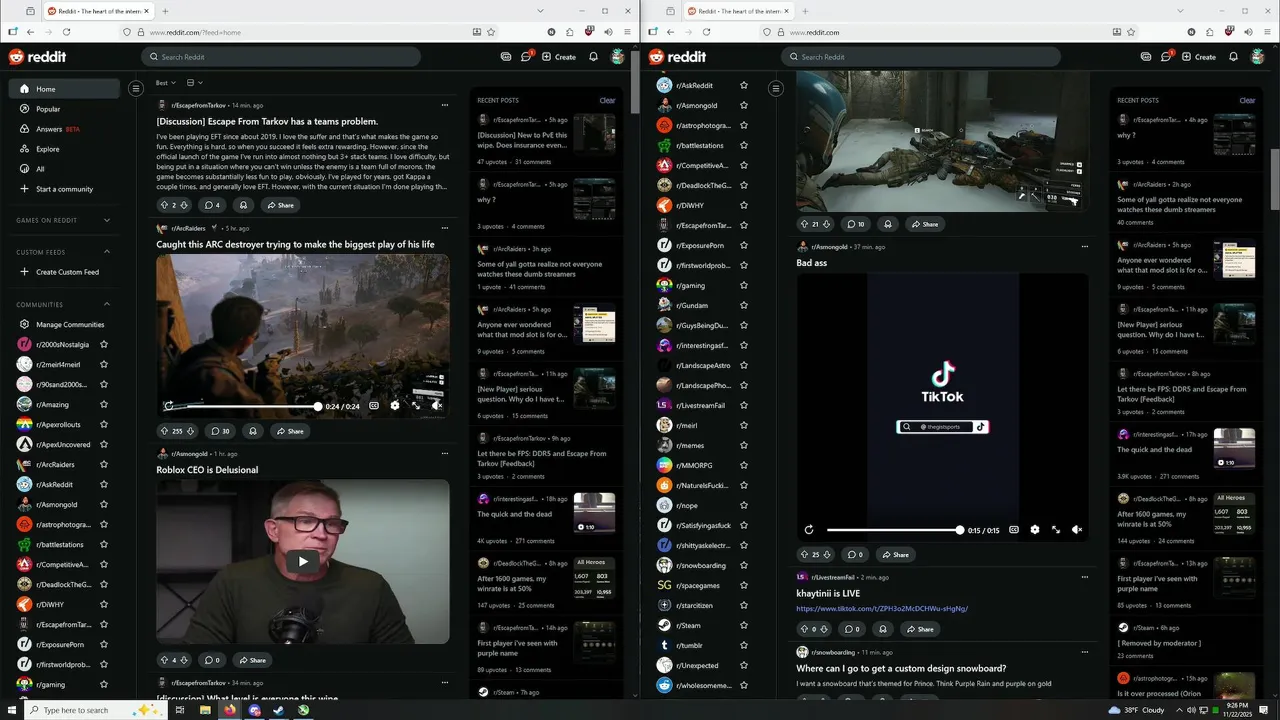Image resolution: width=1280 pixels, height=720 pixels.
Task: Open Home feed in left window sidebar
Action: pyautogui.click(x=64, y=89)
